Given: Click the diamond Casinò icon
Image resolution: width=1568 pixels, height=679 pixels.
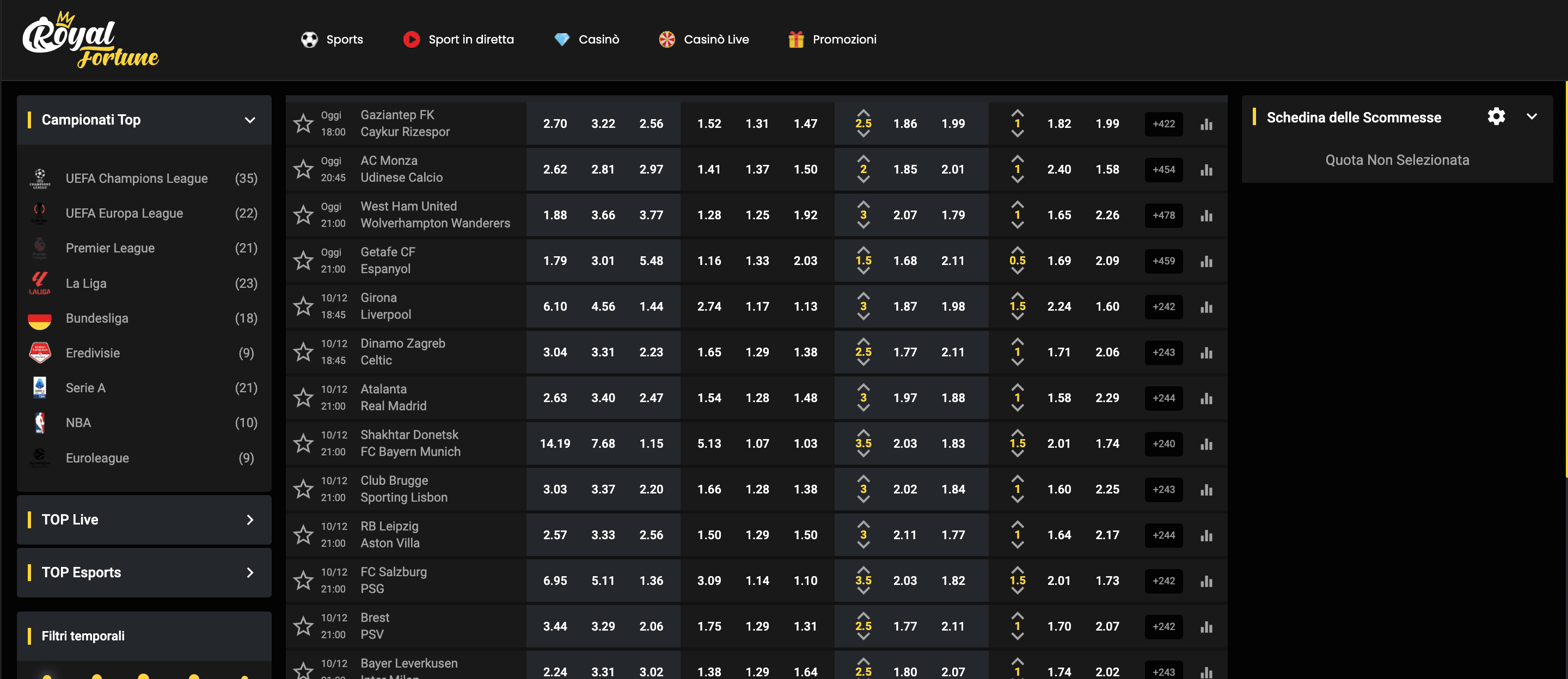Looking at the screenshot, I should 562,40.
